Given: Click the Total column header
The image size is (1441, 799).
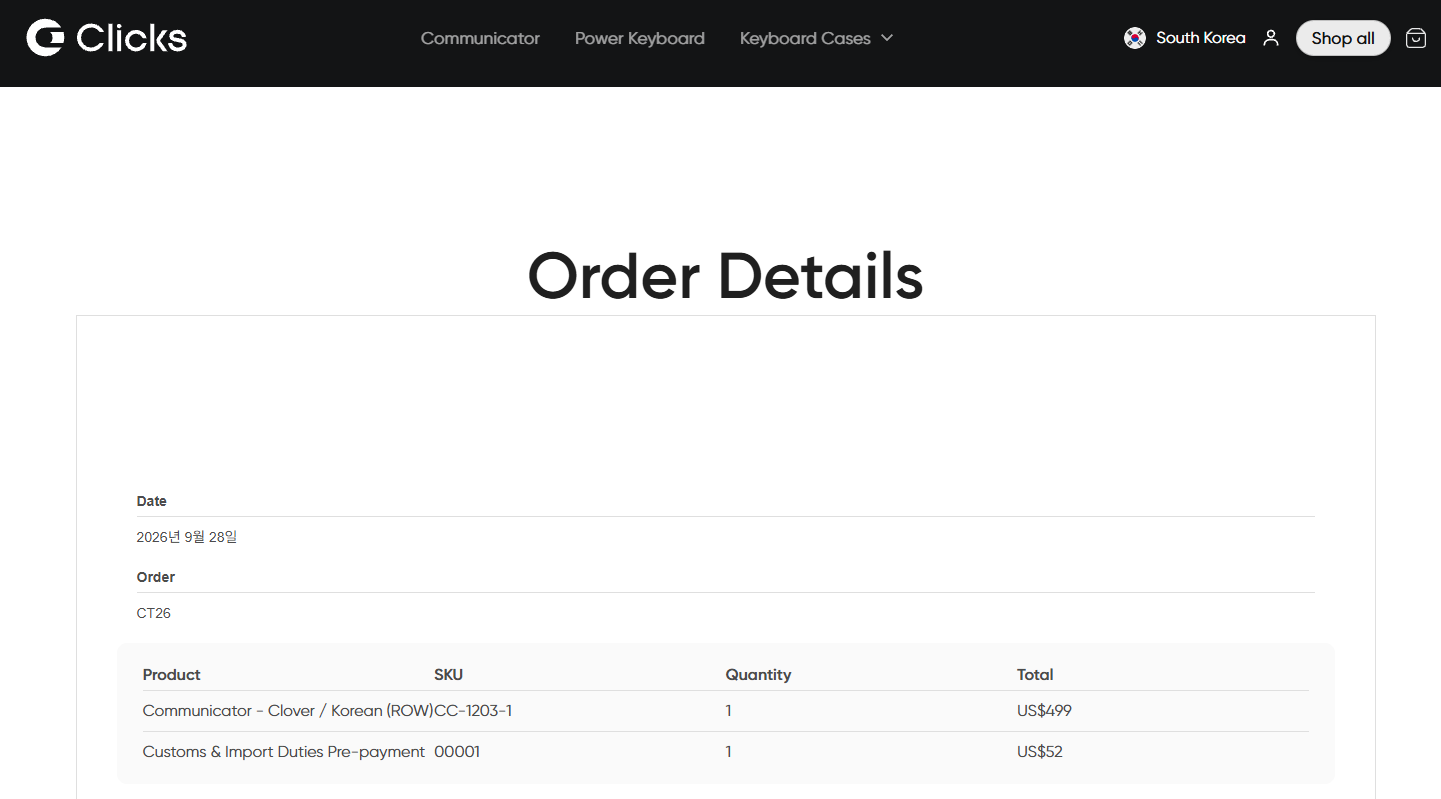Looking at the screenshot, I should point(1035,675).
